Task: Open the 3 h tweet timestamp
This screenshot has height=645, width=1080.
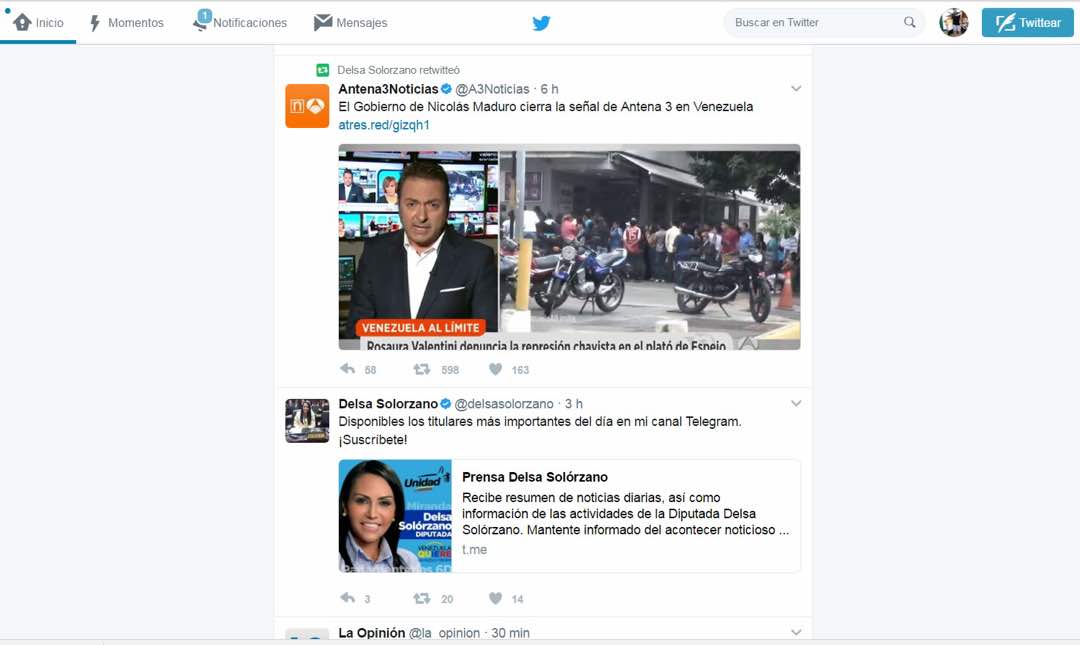Action: point(574,404)
